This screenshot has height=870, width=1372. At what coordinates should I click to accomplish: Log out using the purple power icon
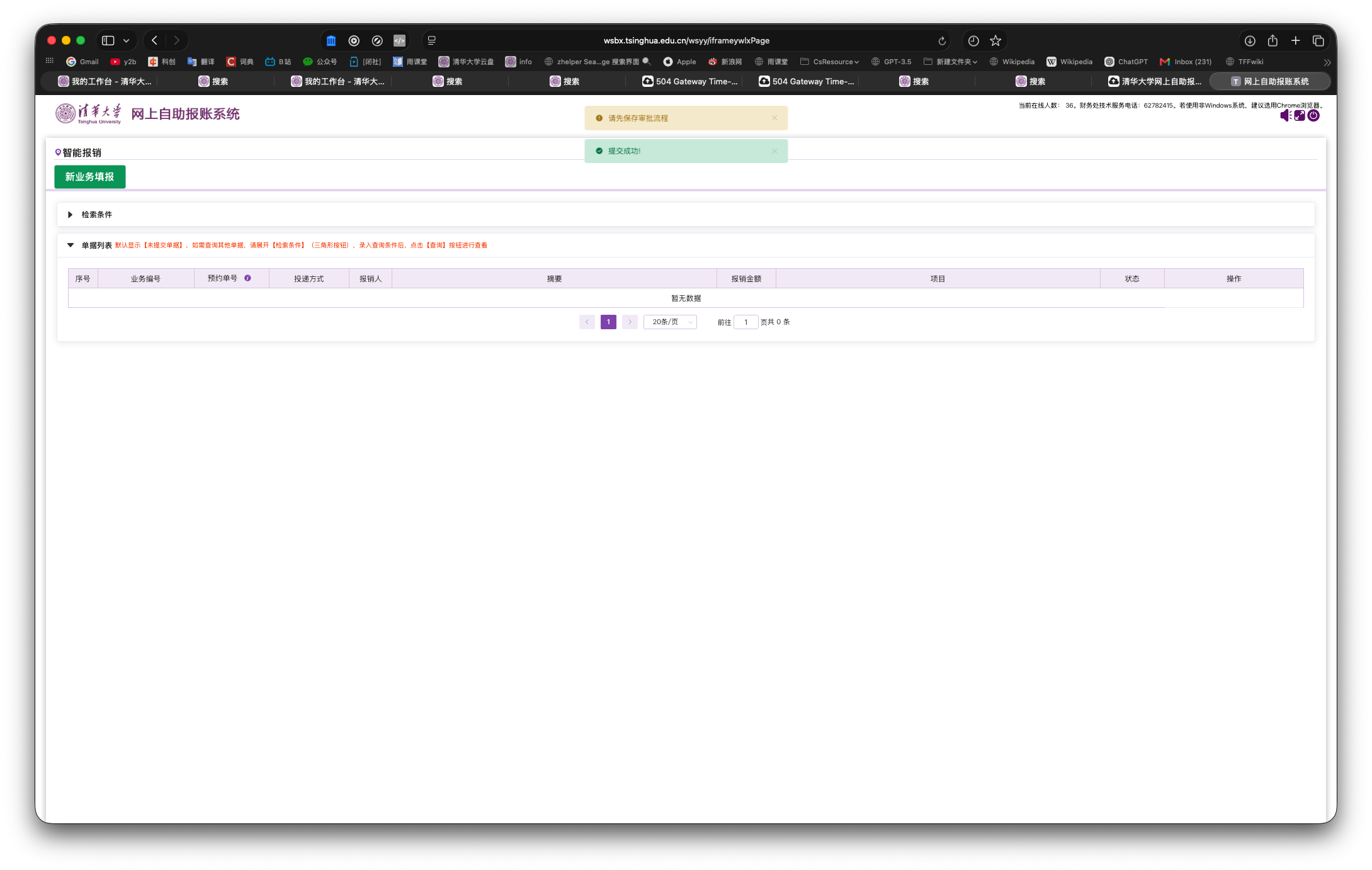click(x=1313, y=115)
